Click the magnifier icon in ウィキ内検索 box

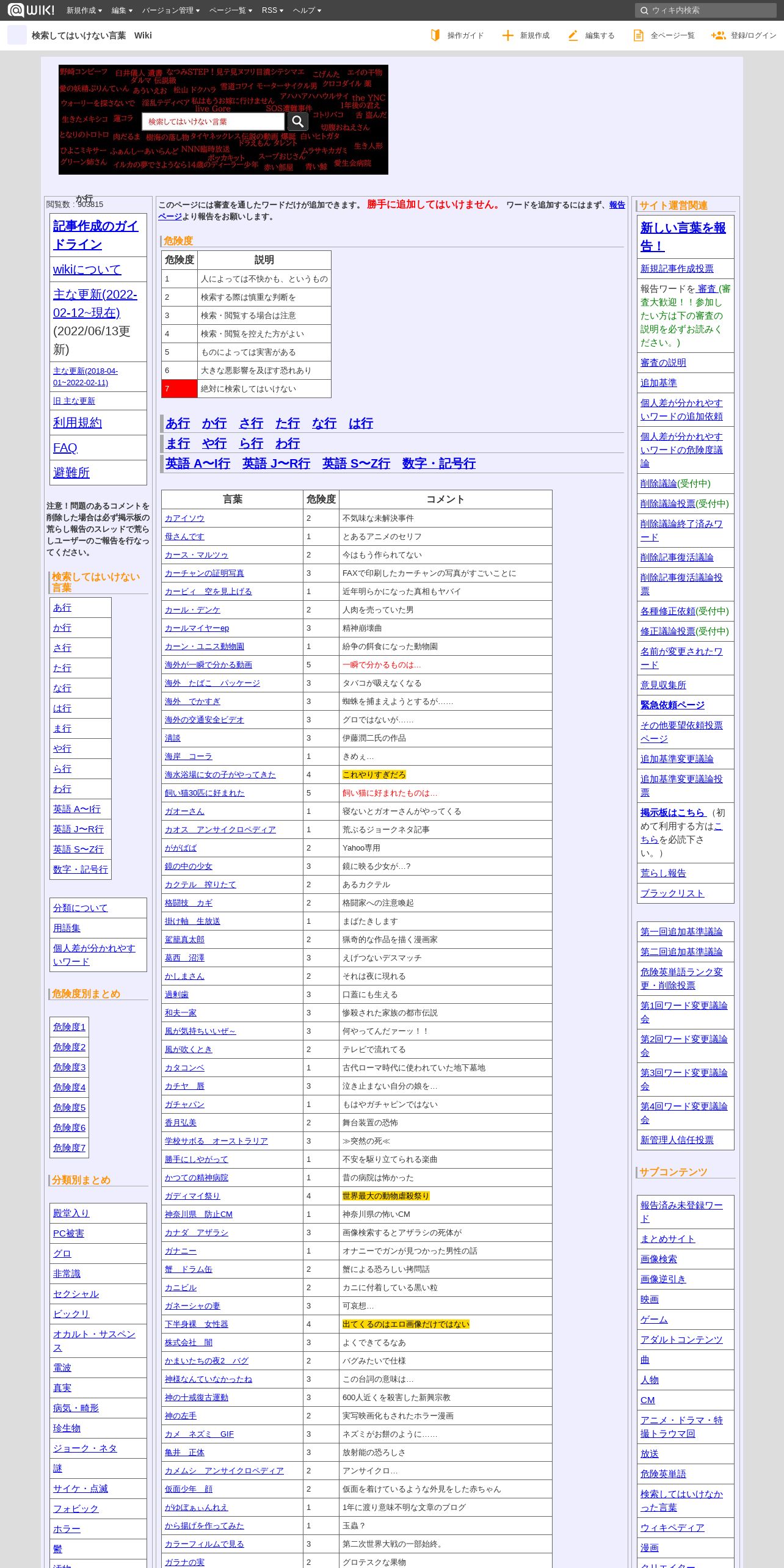(644, 10)
